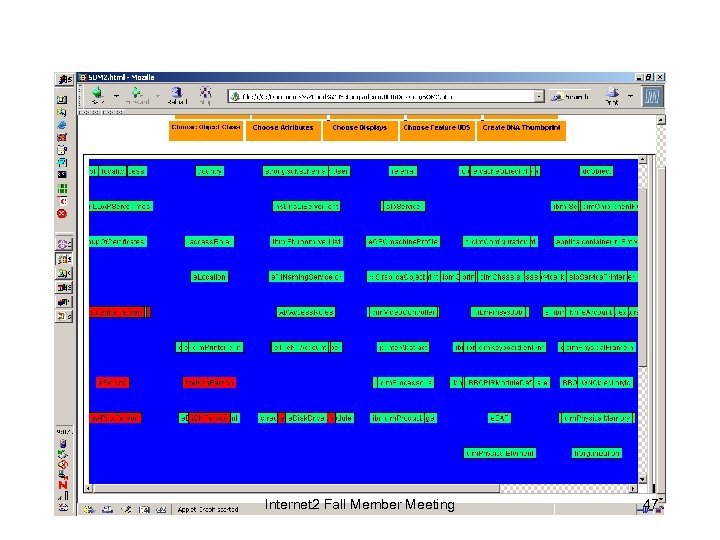Select the eLocation node box
The height and width of the screenshot is (540, 720).
(209, 277)
